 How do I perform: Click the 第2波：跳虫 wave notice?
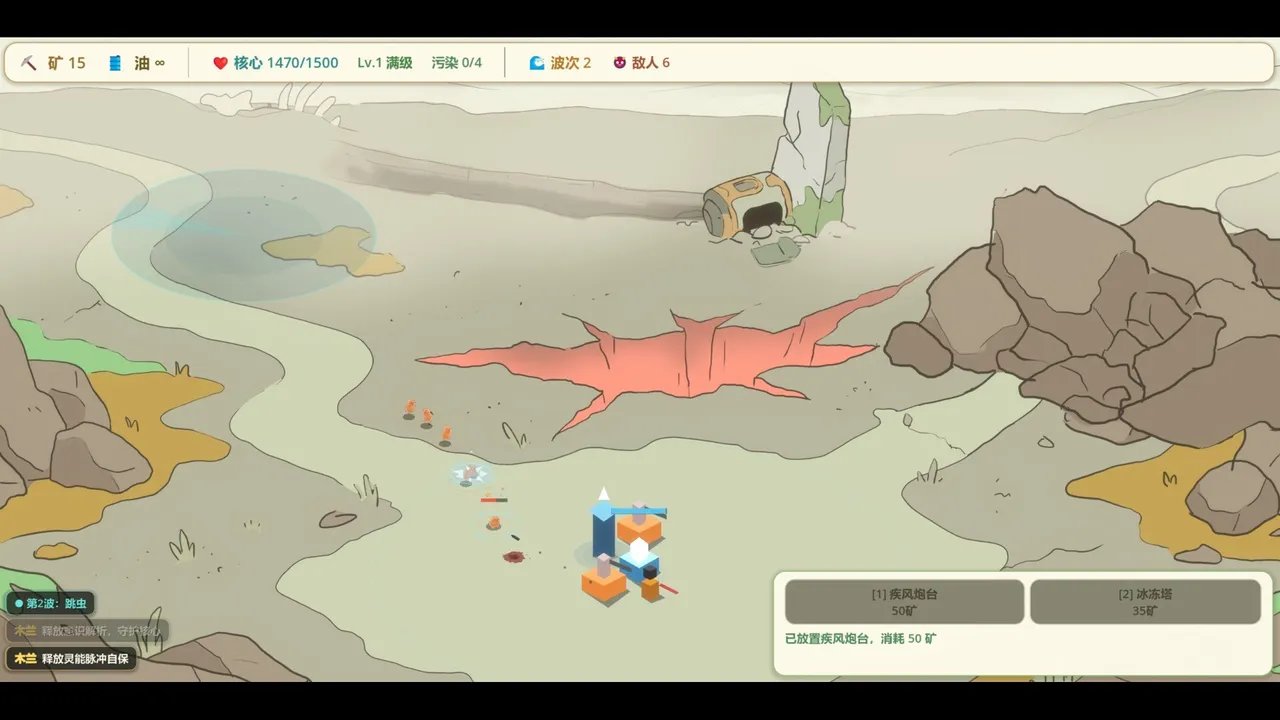(52, 603)
